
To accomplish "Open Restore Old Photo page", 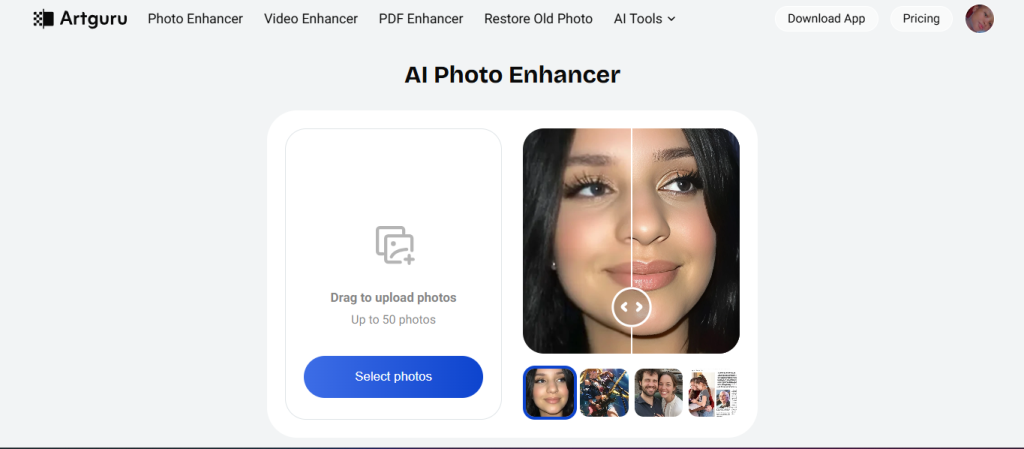I will (539, 19).
